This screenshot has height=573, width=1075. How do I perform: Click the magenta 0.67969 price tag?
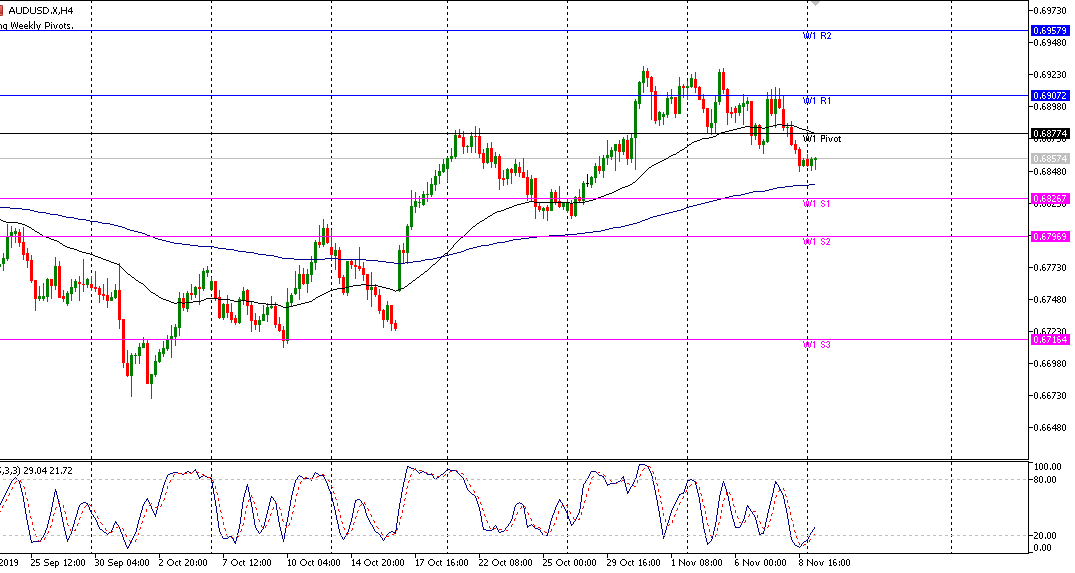(1050, 236)
